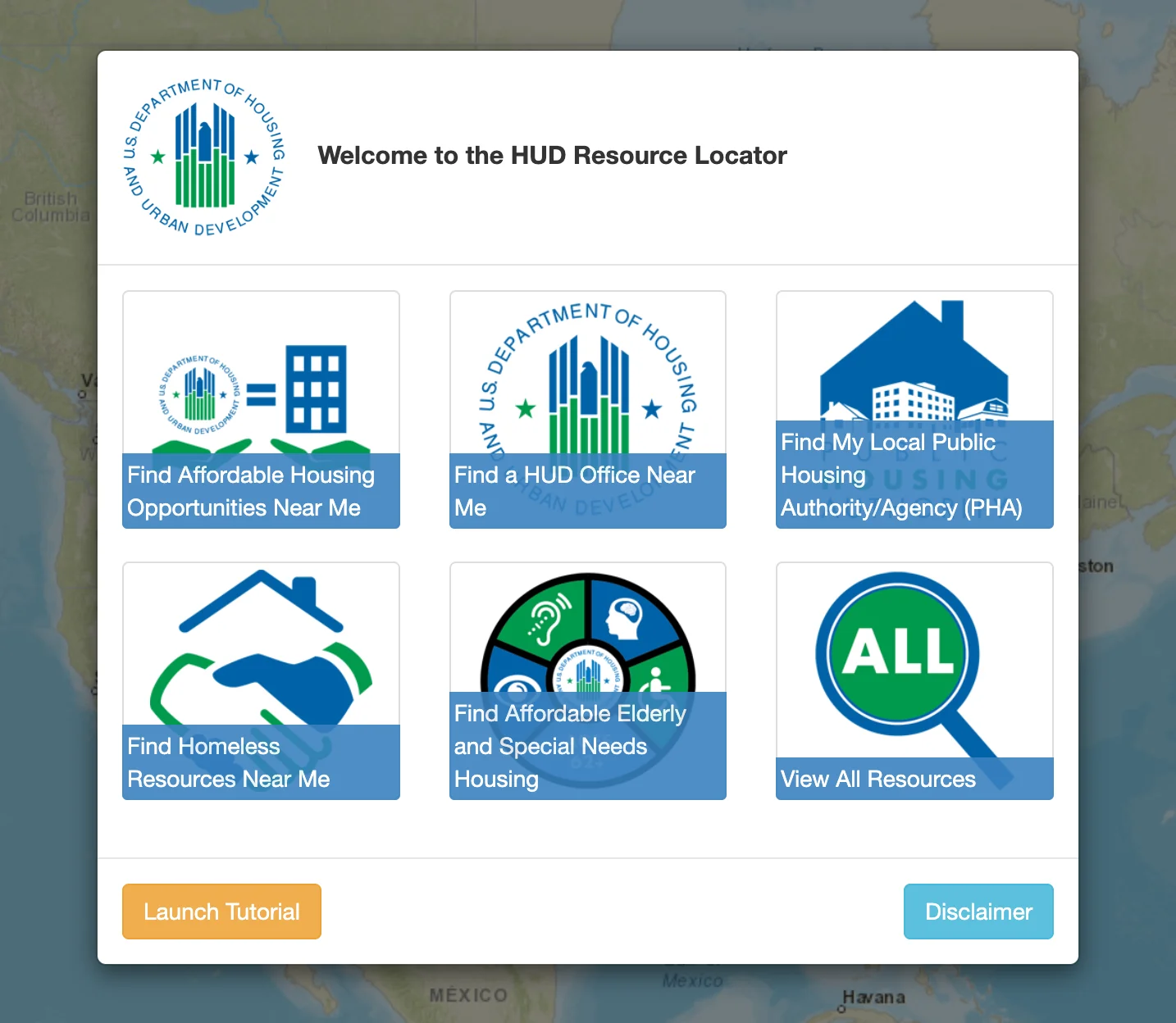Open the Disclaimer button
This screenshot has height=1023, width=1176.
(978, 912)
